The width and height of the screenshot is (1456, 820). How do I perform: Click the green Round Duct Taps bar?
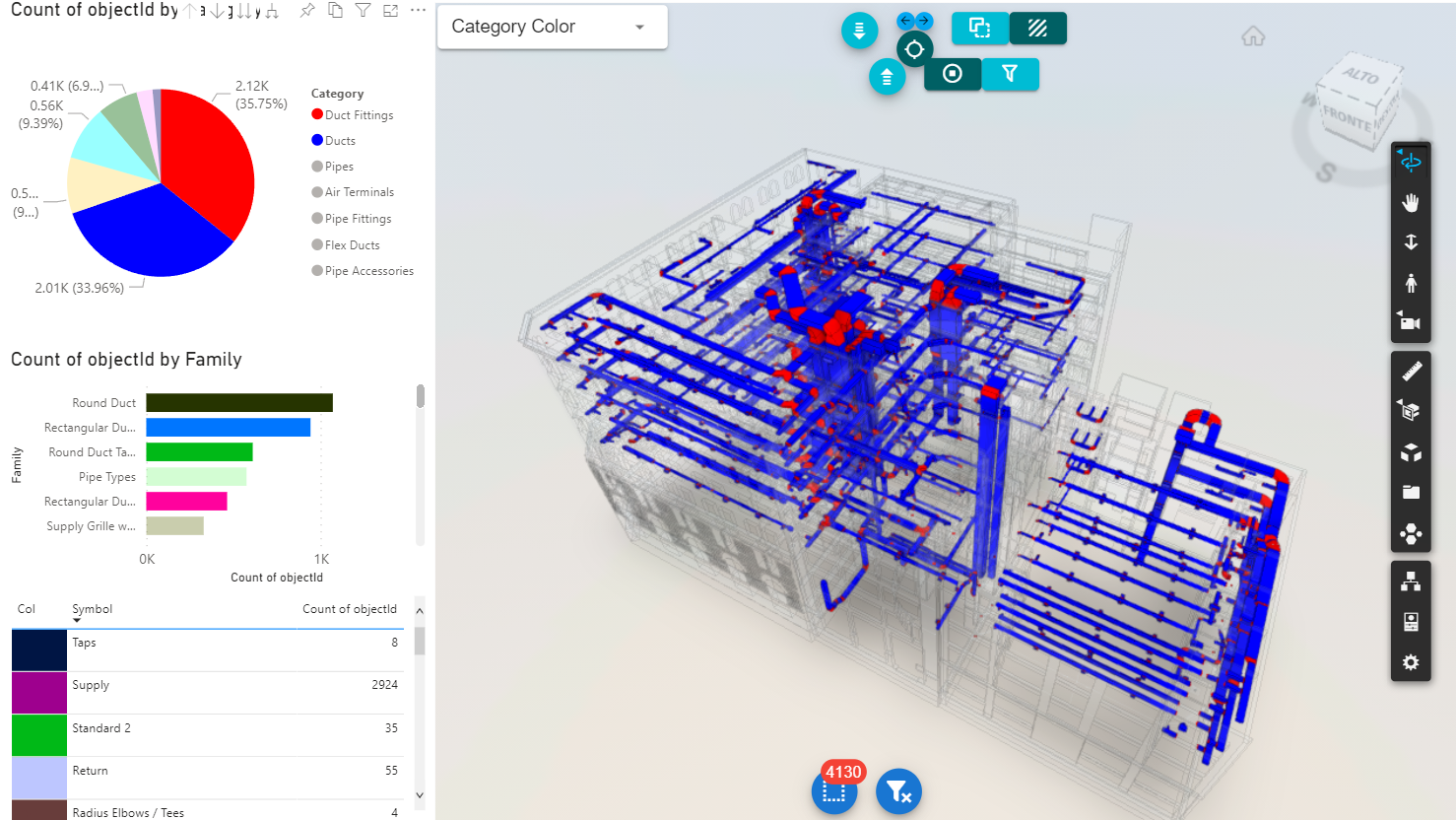coord(200,451)
